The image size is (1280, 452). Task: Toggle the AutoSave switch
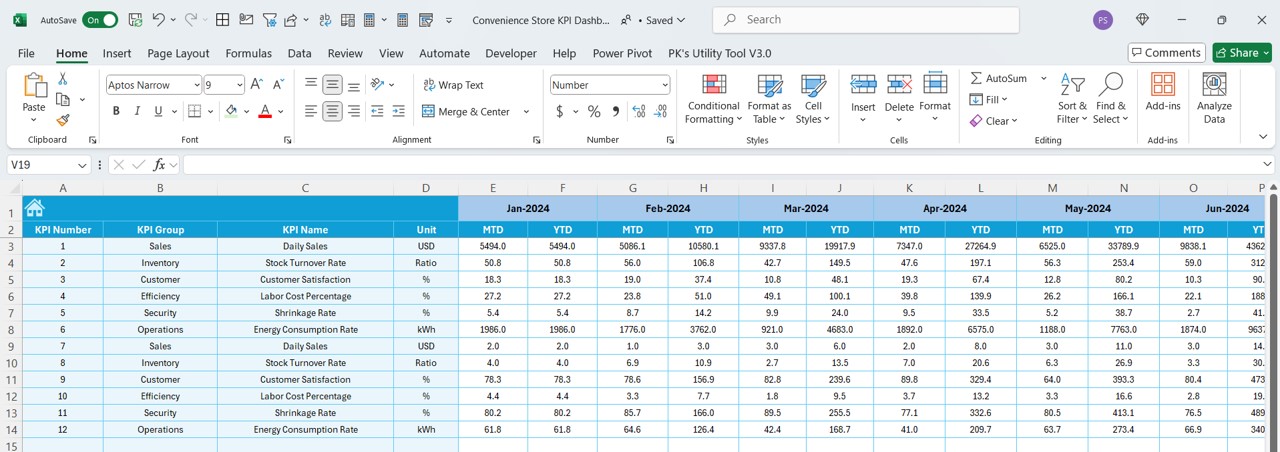pyautogui.click(x=99, y=20)
